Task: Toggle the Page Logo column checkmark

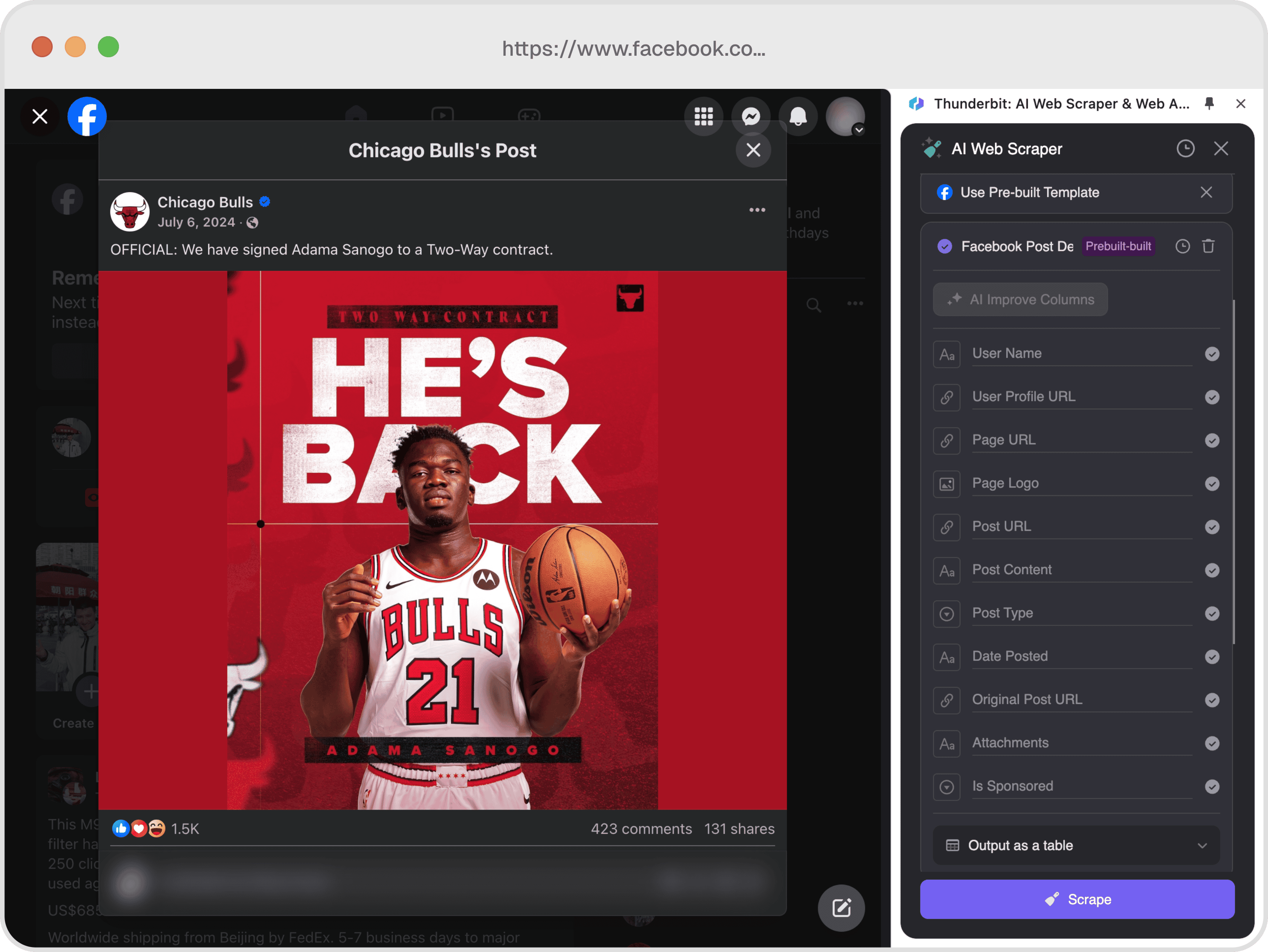Action: 1212,484
